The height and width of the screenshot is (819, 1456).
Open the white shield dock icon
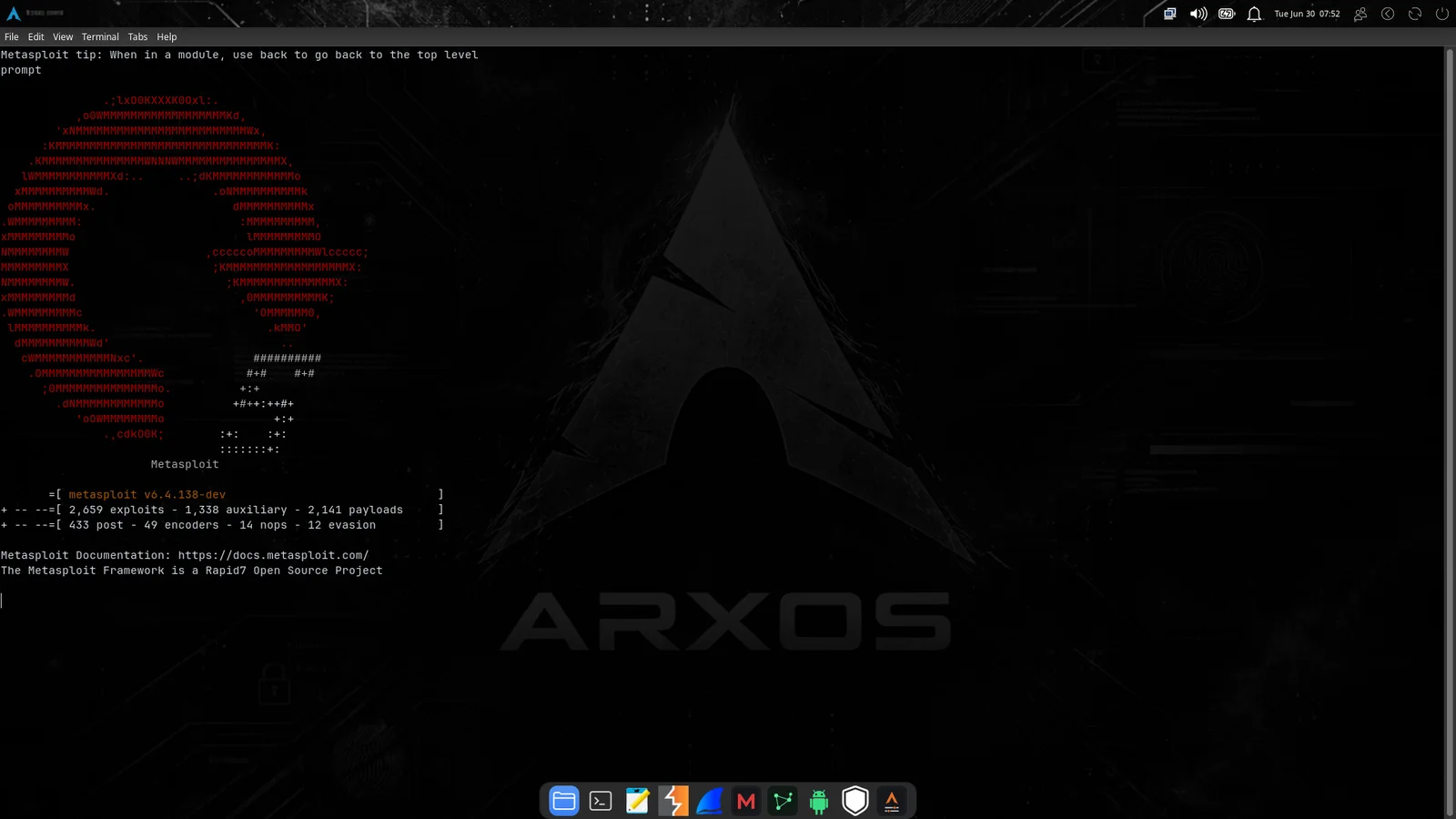pos(855,801)
